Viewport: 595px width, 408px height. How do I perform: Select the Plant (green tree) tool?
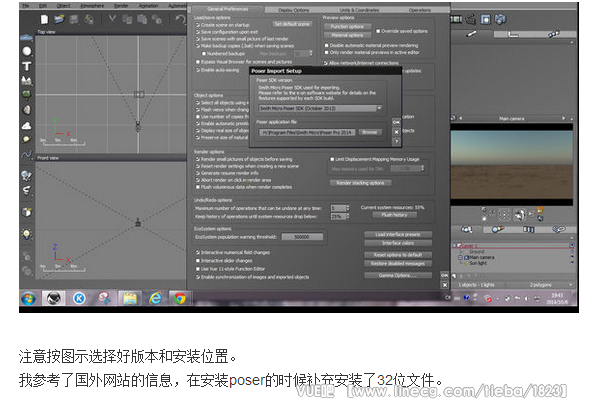[27, 94]
